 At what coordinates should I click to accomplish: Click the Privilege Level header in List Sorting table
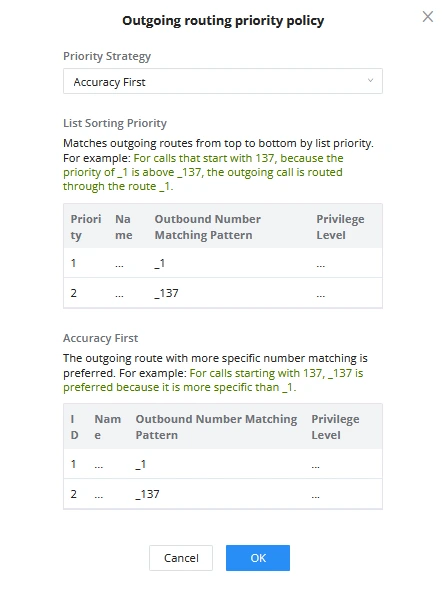(340, 227)
